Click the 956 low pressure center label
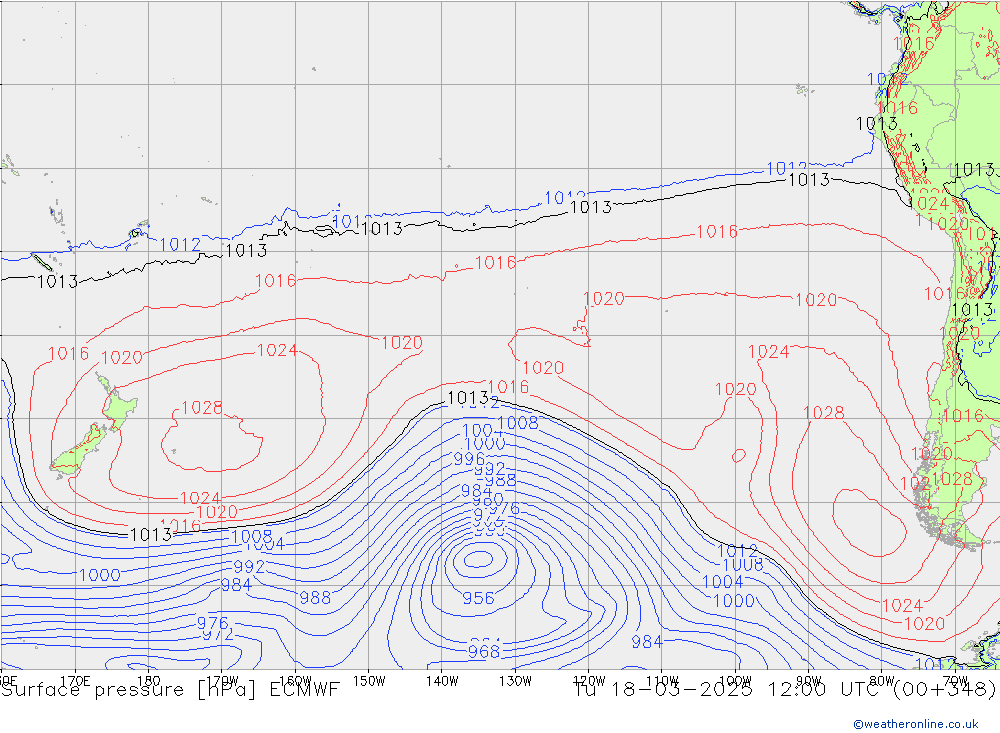 pyautogui.click(x=478, y=598)
